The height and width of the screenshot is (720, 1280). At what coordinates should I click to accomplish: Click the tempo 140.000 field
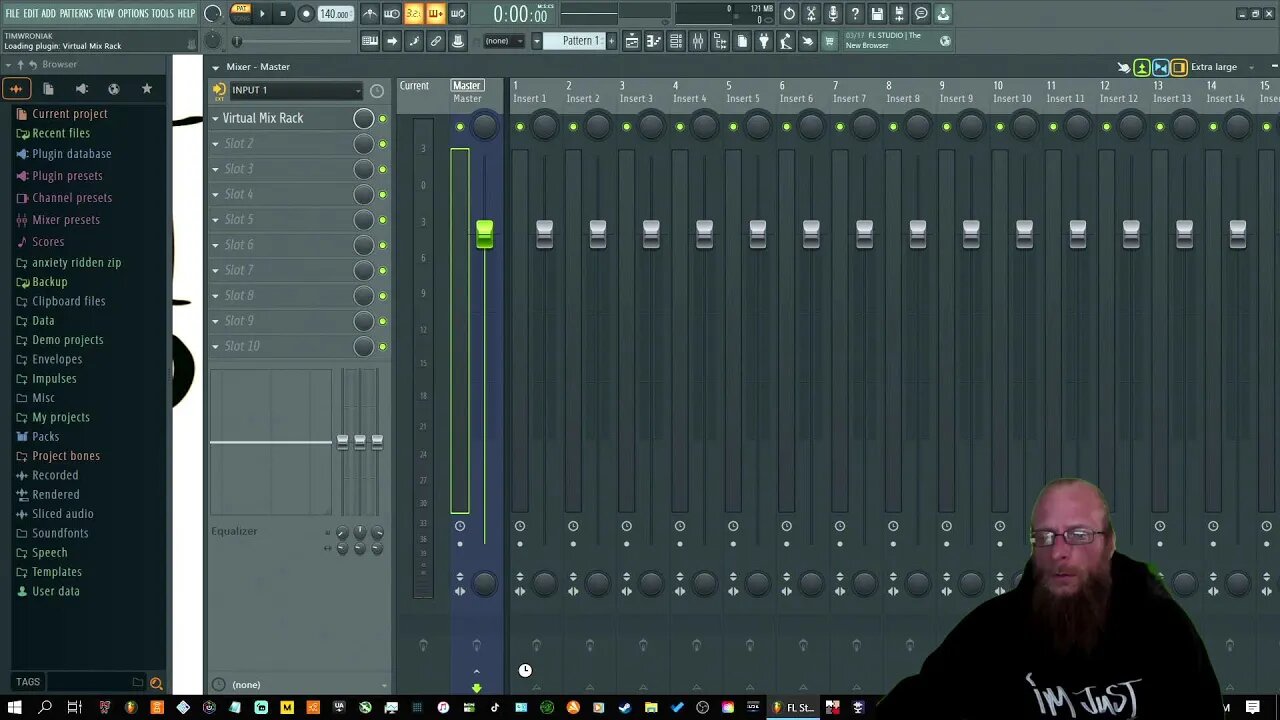click(335, 14)
